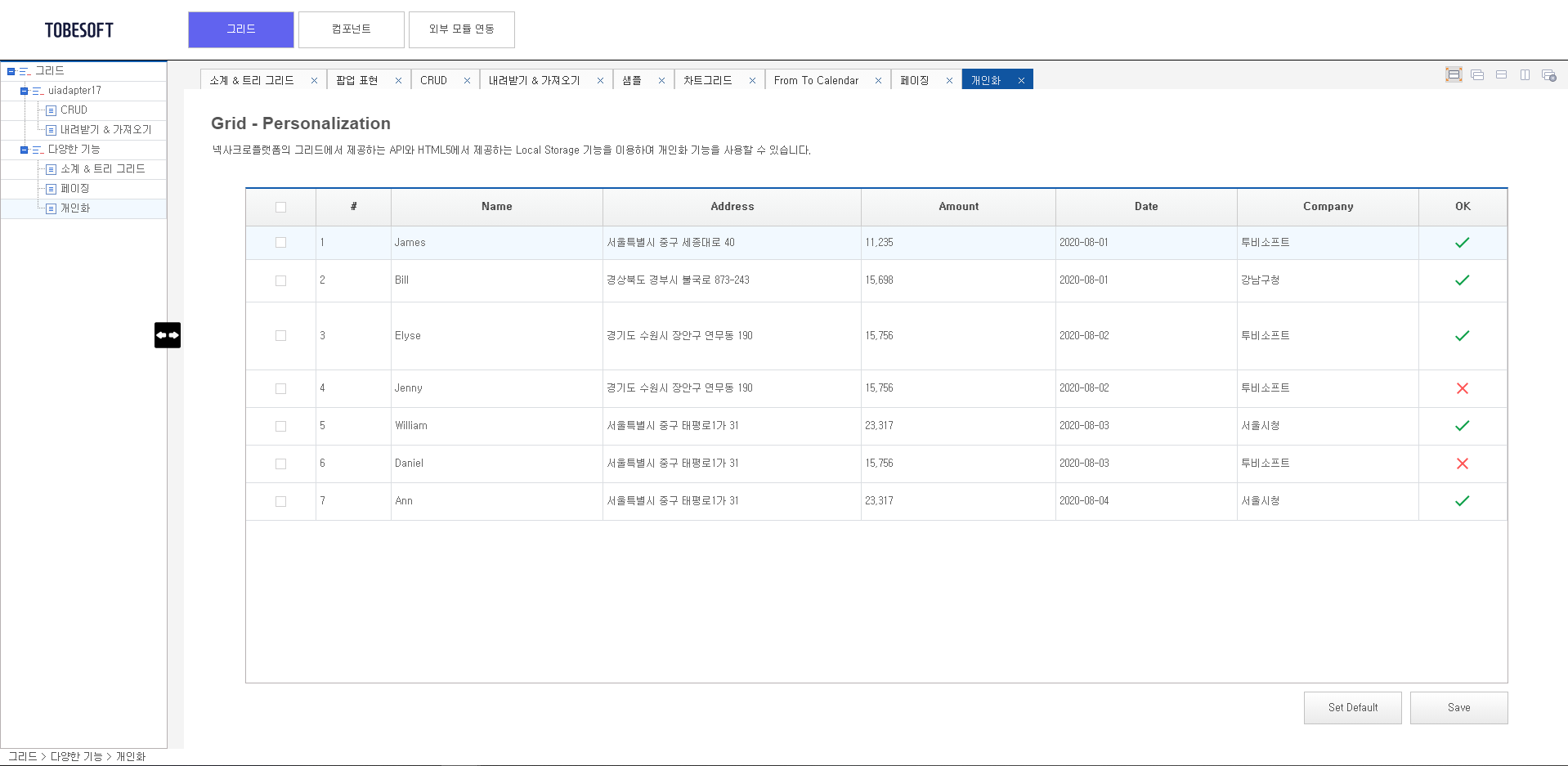The width and height of the screenshot is (1568, 766).
Task: Click the cascade windows layout icon
Action: coord(1477,74)
